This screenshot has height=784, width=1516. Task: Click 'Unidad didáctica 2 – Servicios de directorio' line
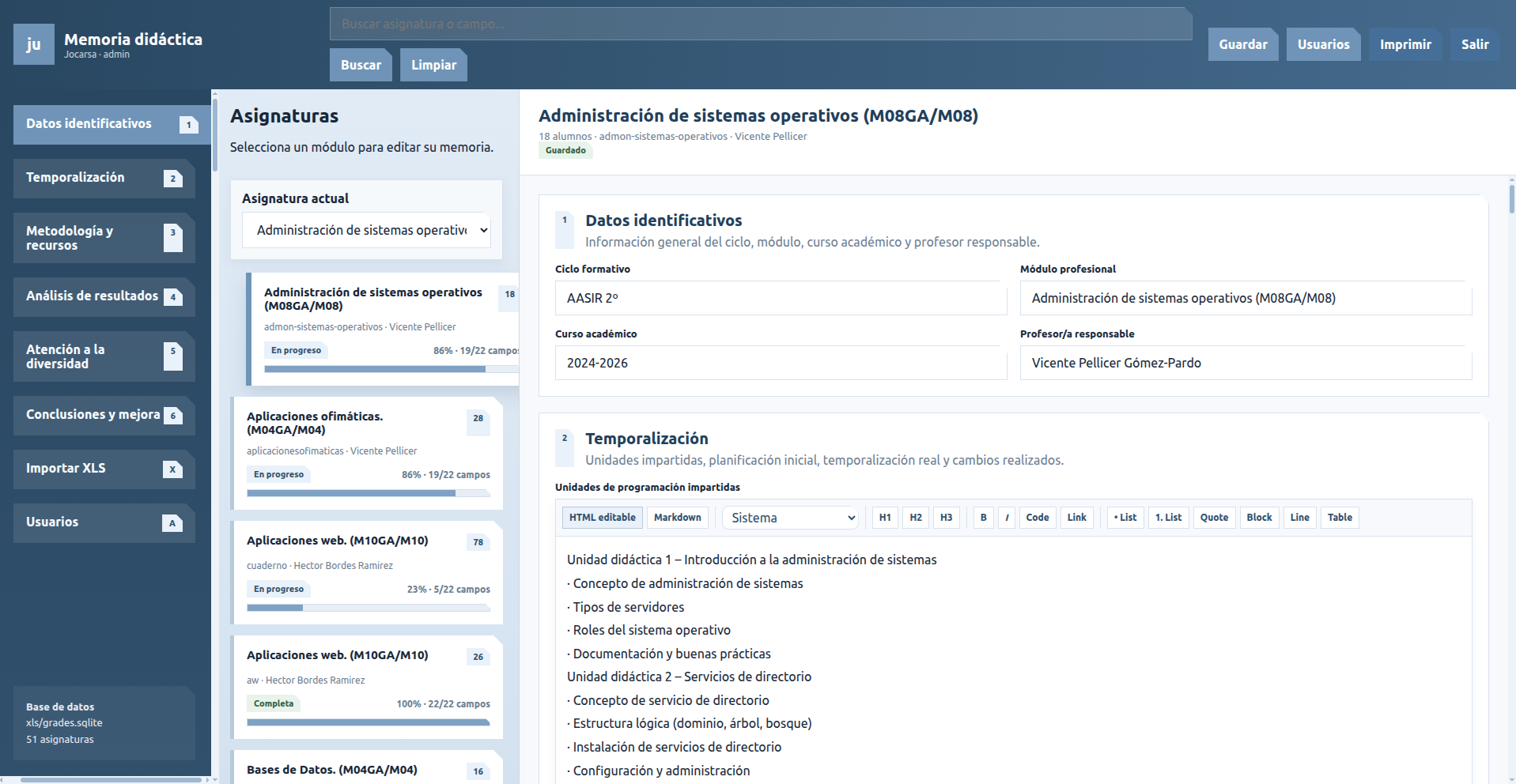689,677
